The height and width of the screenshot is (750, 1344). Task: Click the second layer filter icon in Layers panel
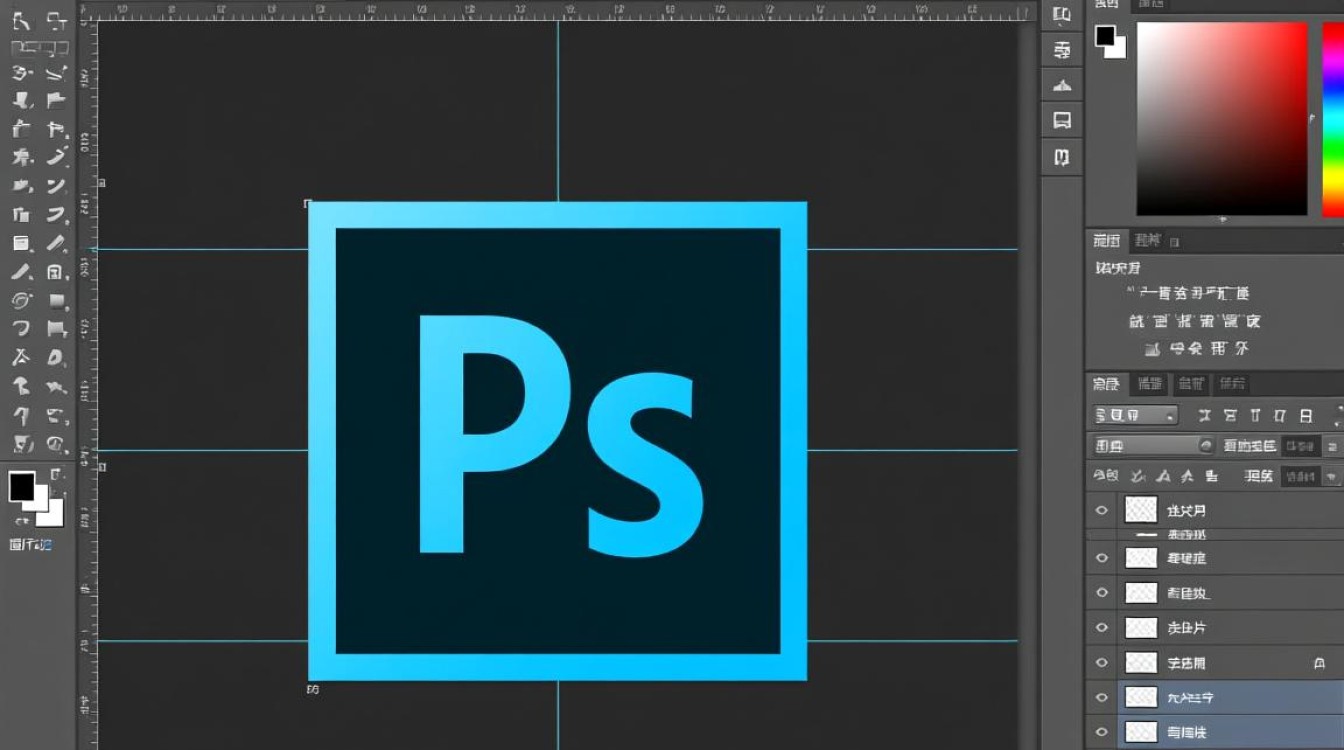pos(1230,415)
